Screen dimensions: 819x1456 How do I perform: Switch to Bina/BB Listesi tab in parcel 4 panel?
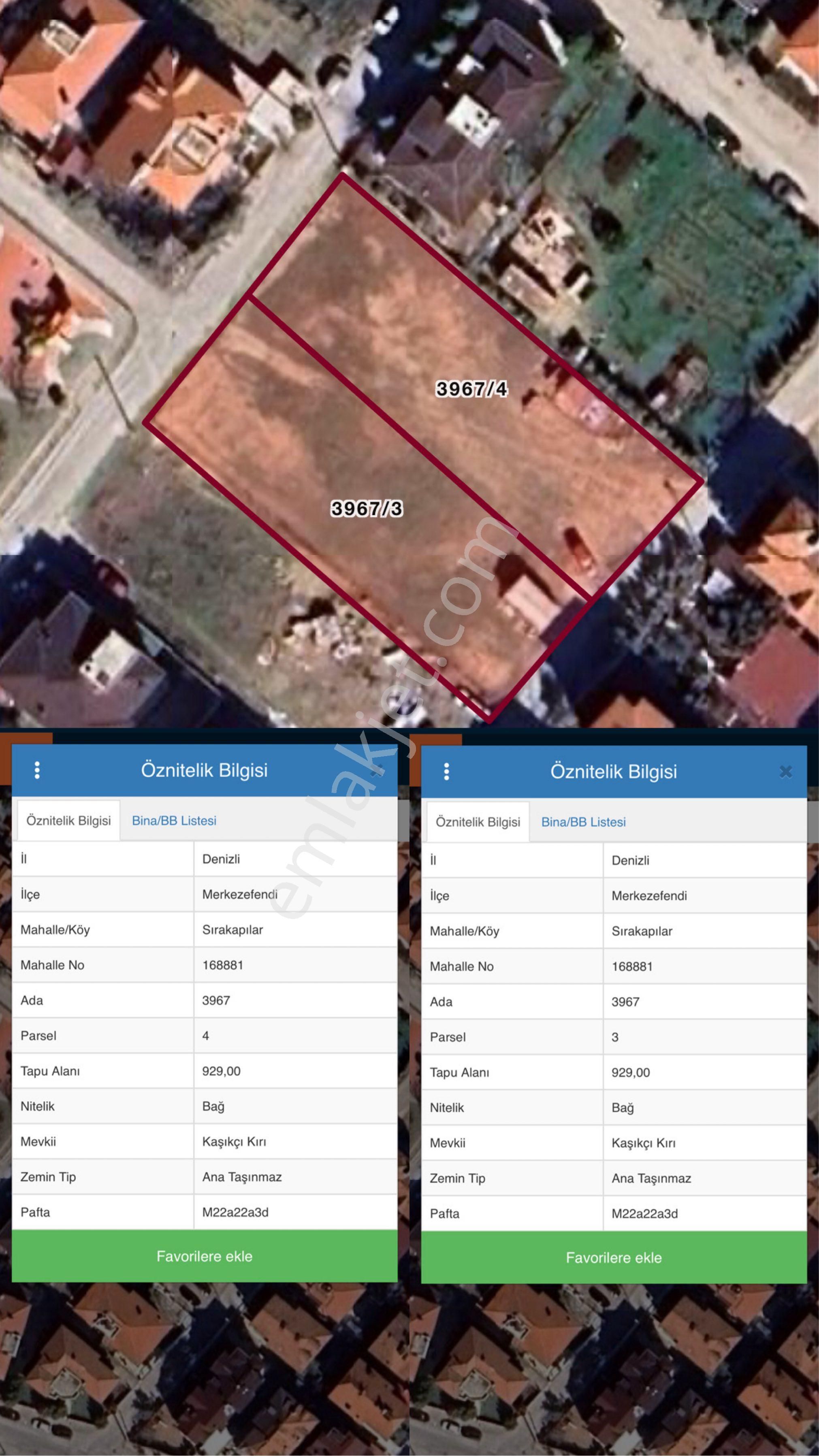click(174, 821)
